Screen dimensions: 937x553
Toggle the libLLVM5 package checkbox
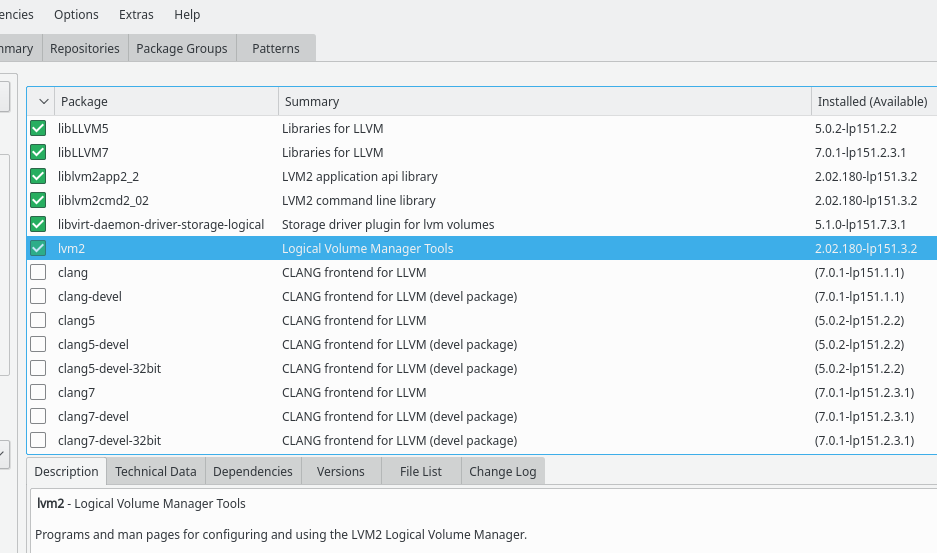[38, 128]
